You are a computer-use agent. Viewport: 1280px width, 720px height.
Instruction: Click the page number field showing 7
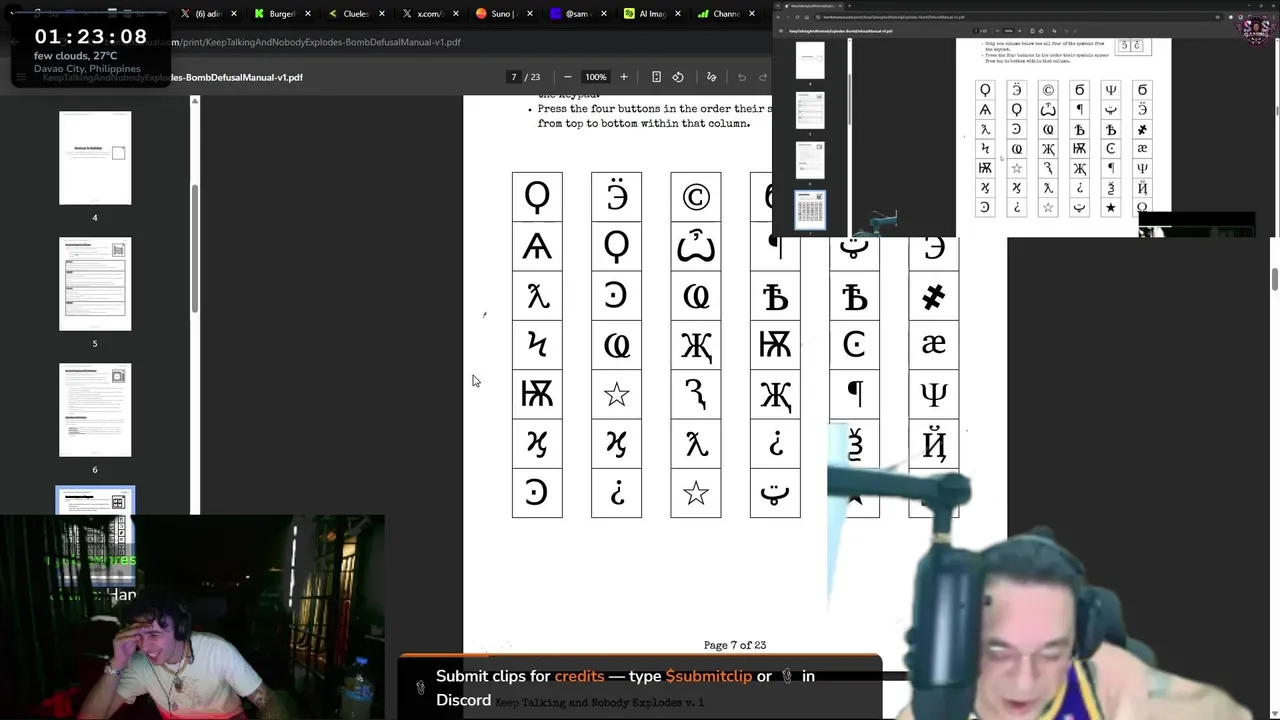tap(514, 77)
